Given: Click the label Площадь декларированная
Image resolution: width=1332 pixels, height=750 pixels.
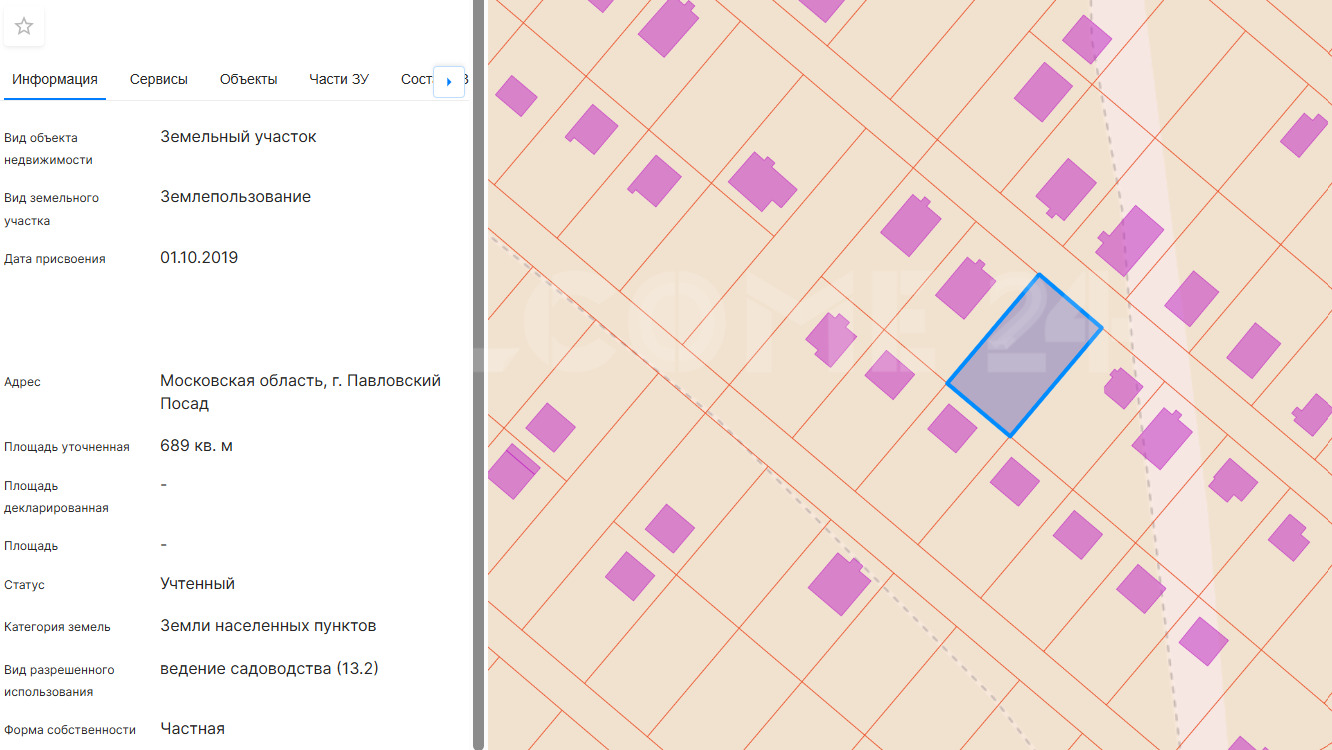Looking at the screenshot, I should [x=56, y=497].
